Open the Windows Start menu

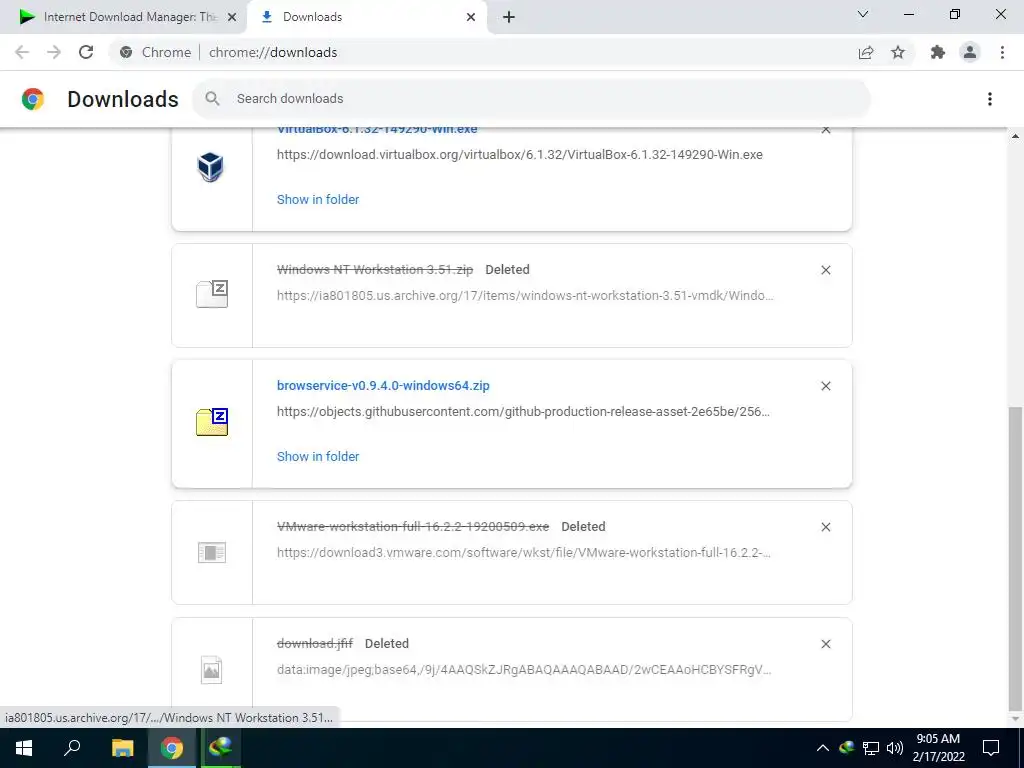[24, 748]
